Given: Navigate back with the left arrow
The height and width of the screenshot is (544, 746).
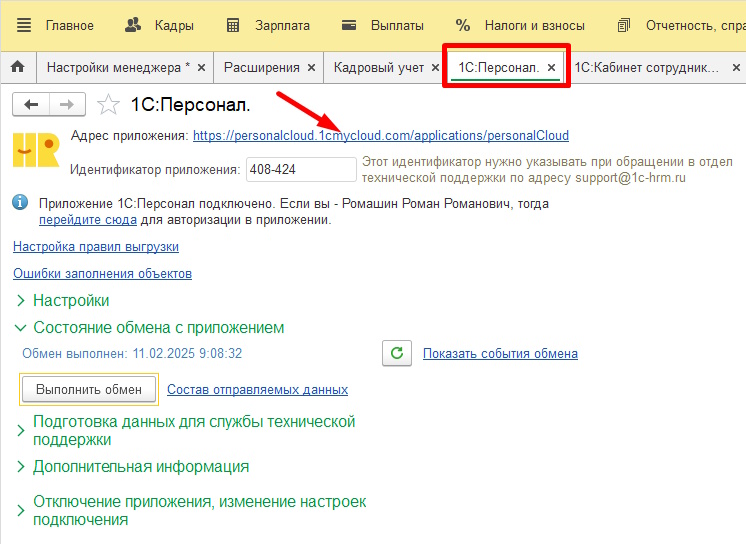Looking at the screenshot, I should [31, 104].
